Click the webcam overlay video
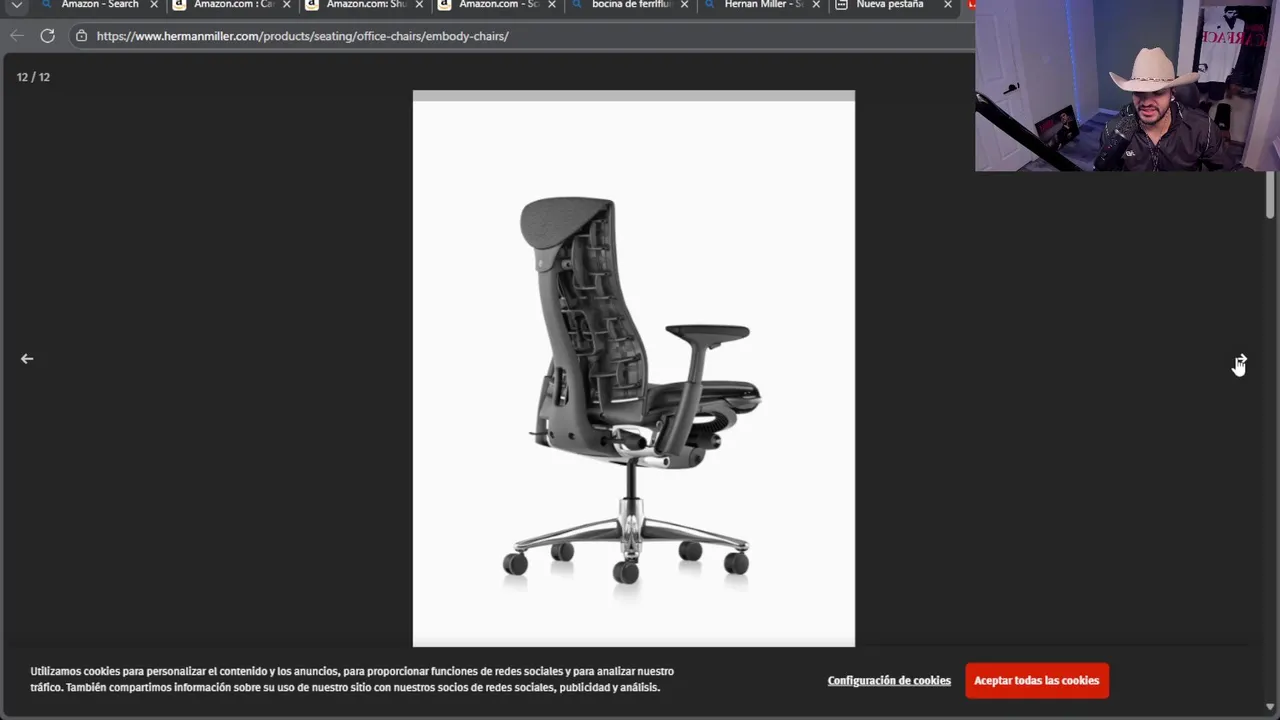 1127,86
